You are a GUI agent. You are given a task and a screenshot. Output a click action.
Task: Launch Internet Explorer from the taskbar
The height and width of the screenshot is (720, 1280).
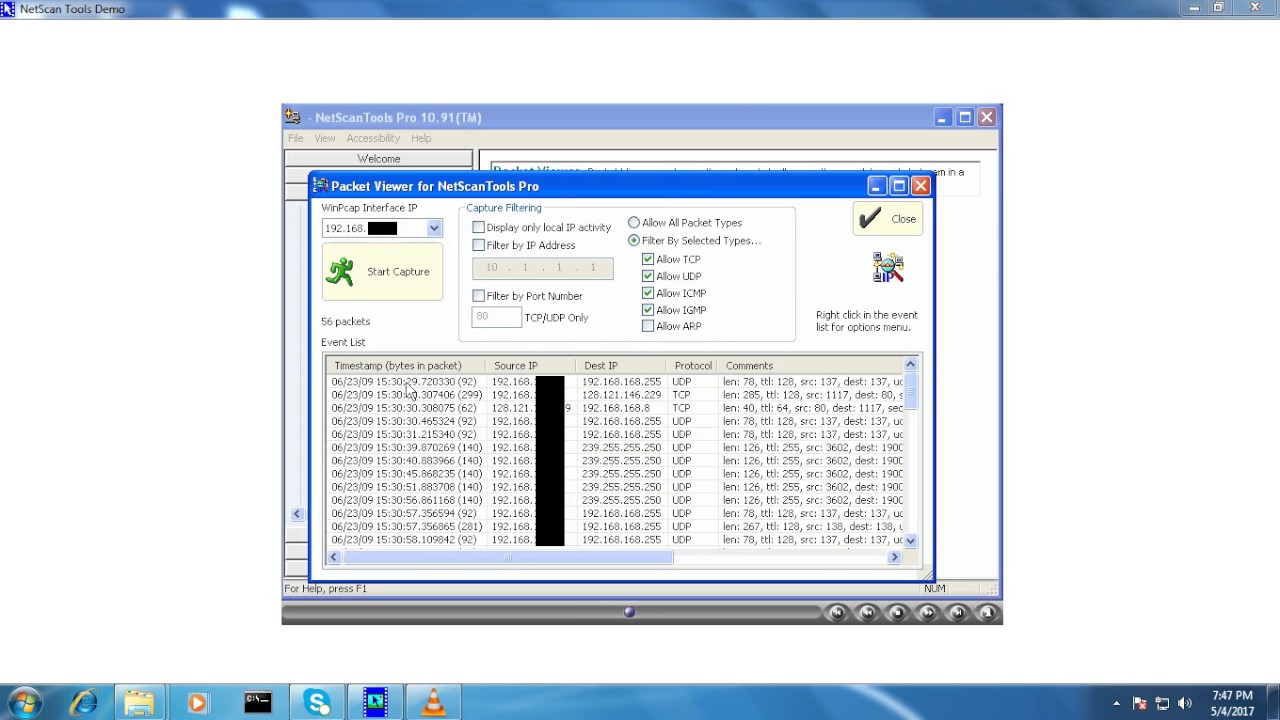pyautogui.click(x=83, y=703)
